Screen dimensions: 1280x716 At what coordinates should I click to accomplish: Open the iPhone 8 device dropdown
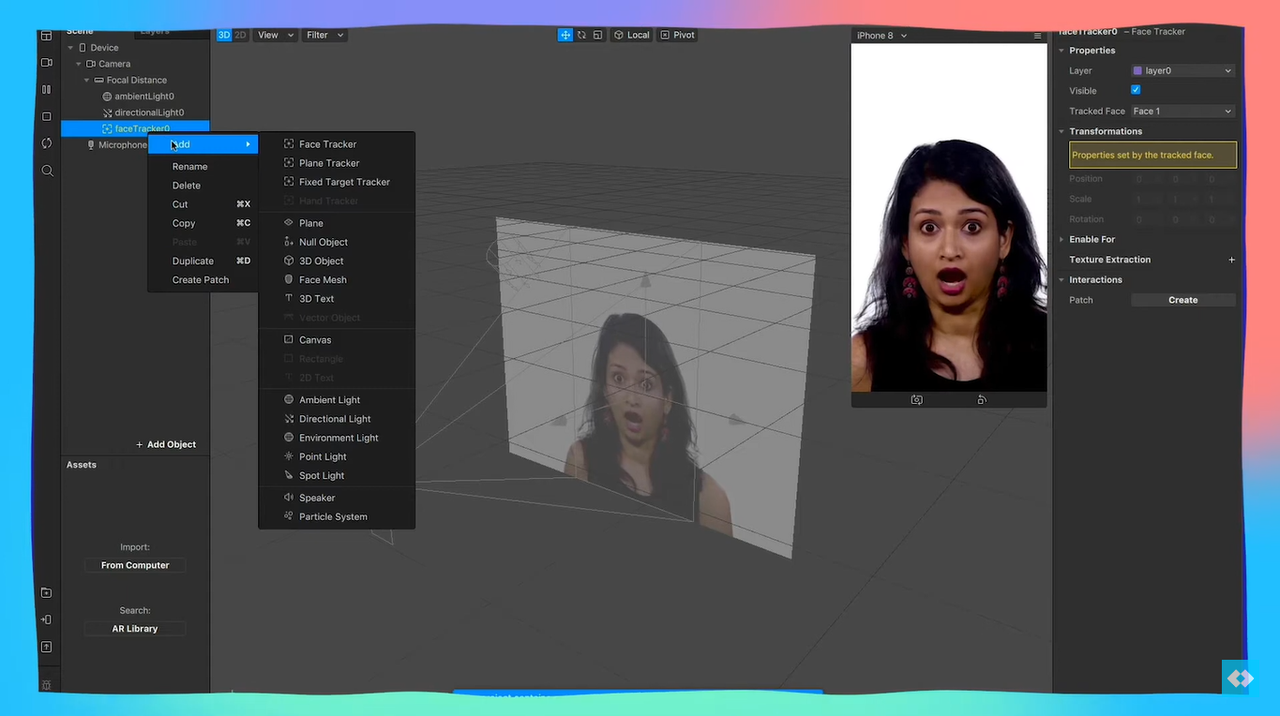[x=882, y=36]
